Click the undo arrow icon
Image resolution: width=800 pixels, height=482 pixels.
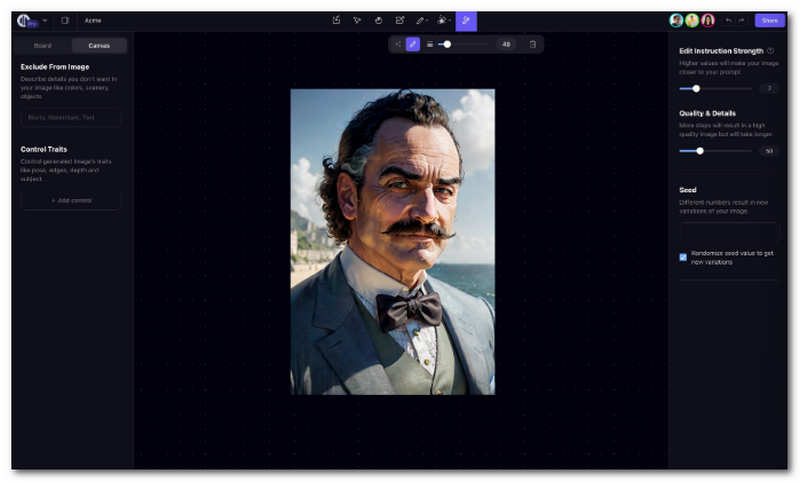coord(728,20)
